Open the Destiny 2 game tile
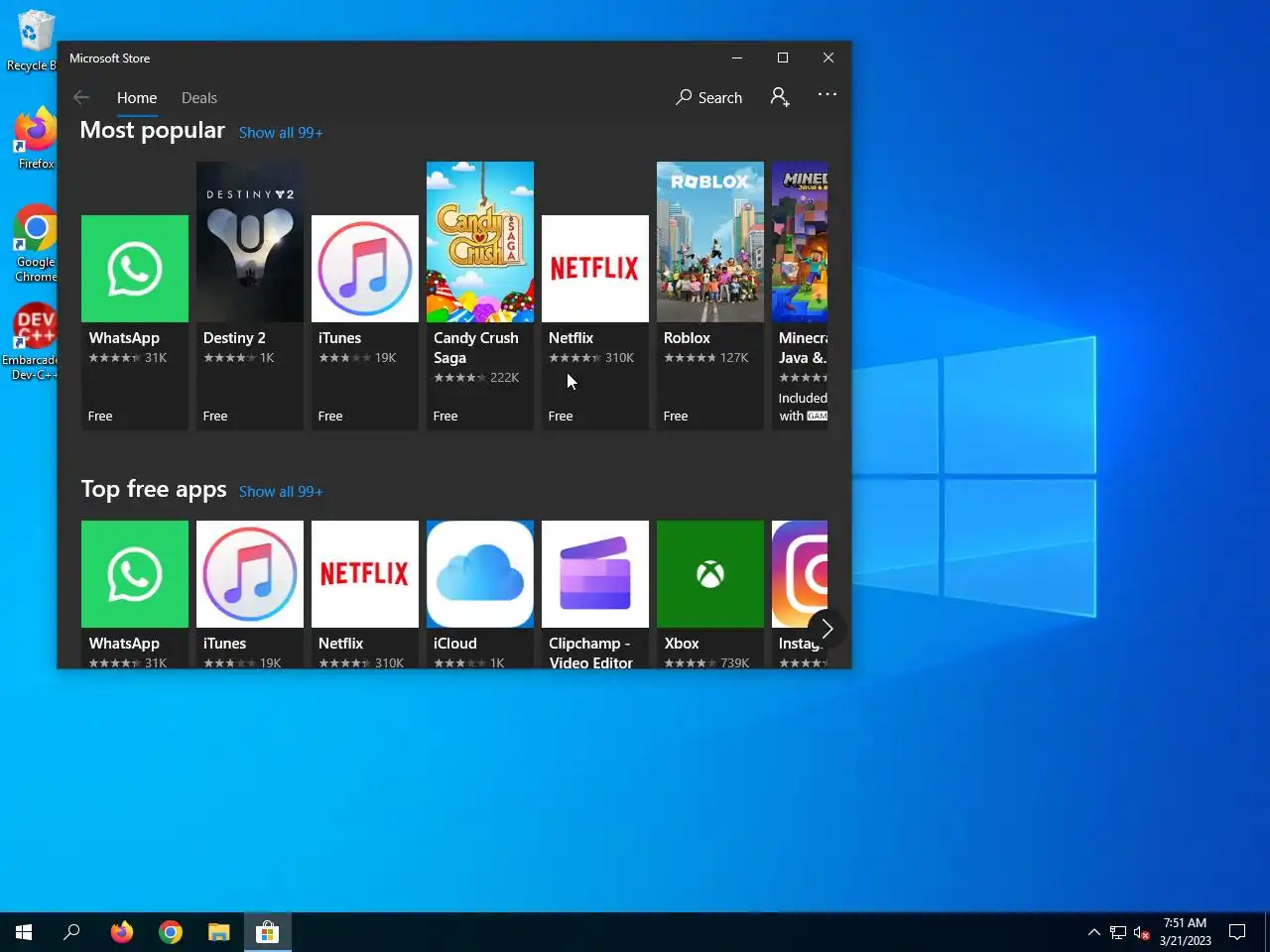 [250, 296]
